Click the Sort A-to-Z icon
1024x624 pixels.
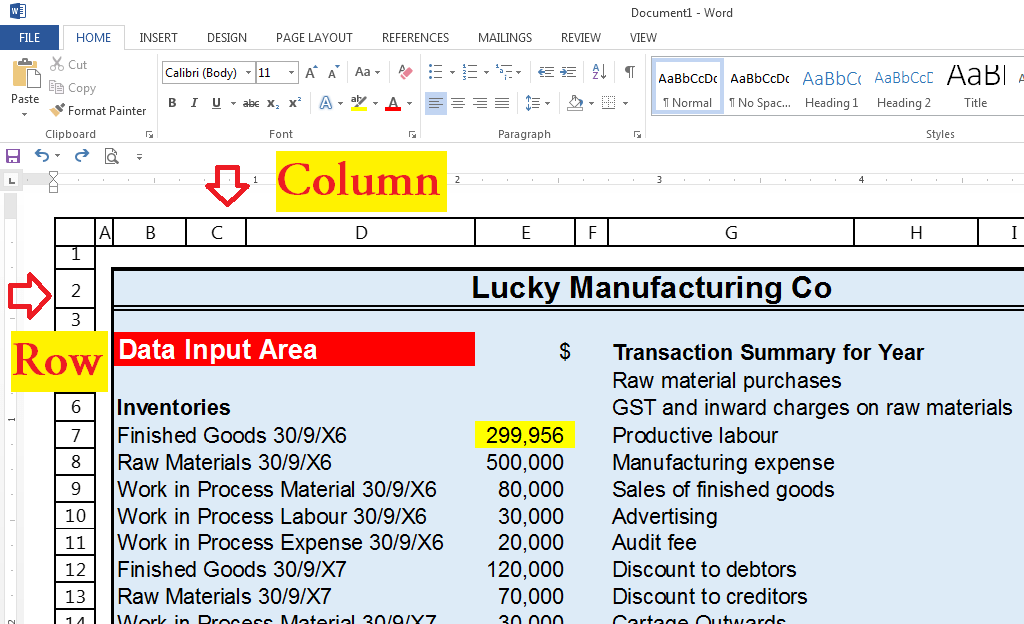pyautogui.click(x=599, y=72)
